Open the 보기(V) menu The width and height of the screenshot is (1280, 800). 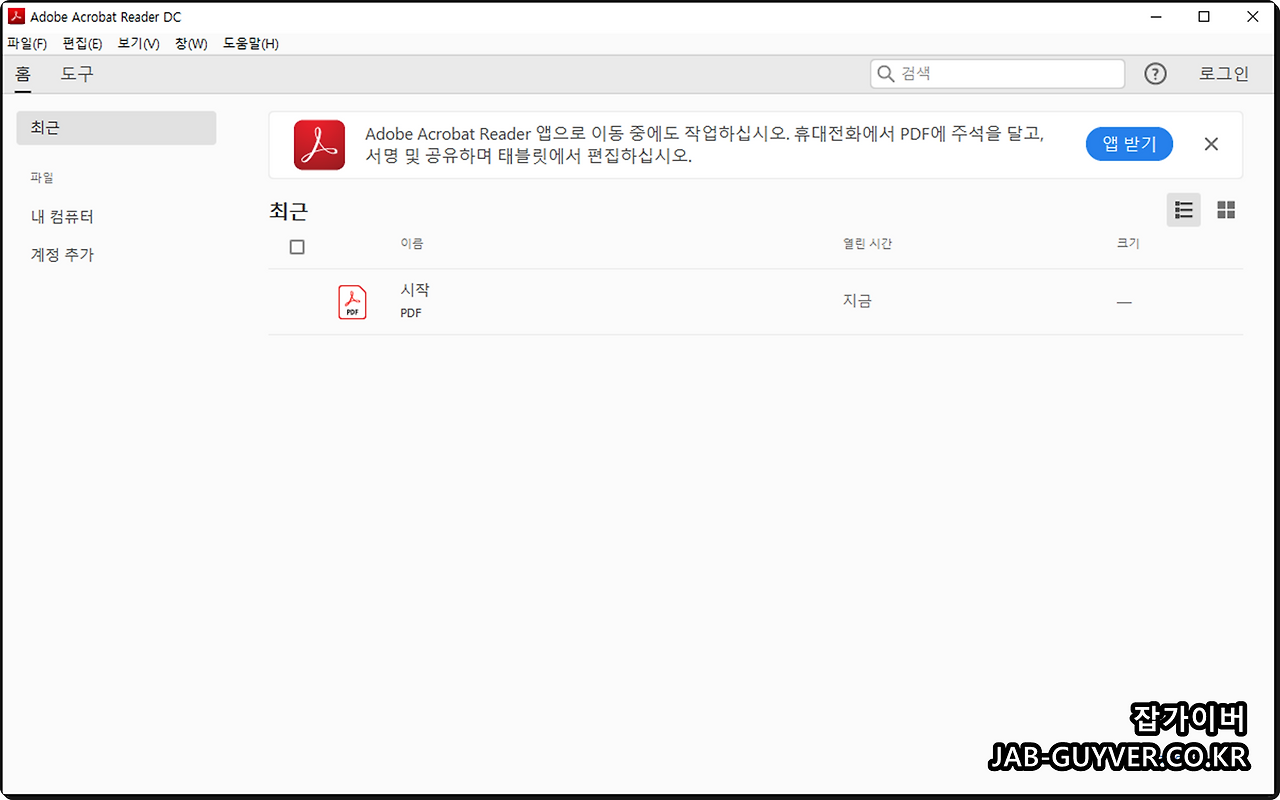[x=138, y=44]
